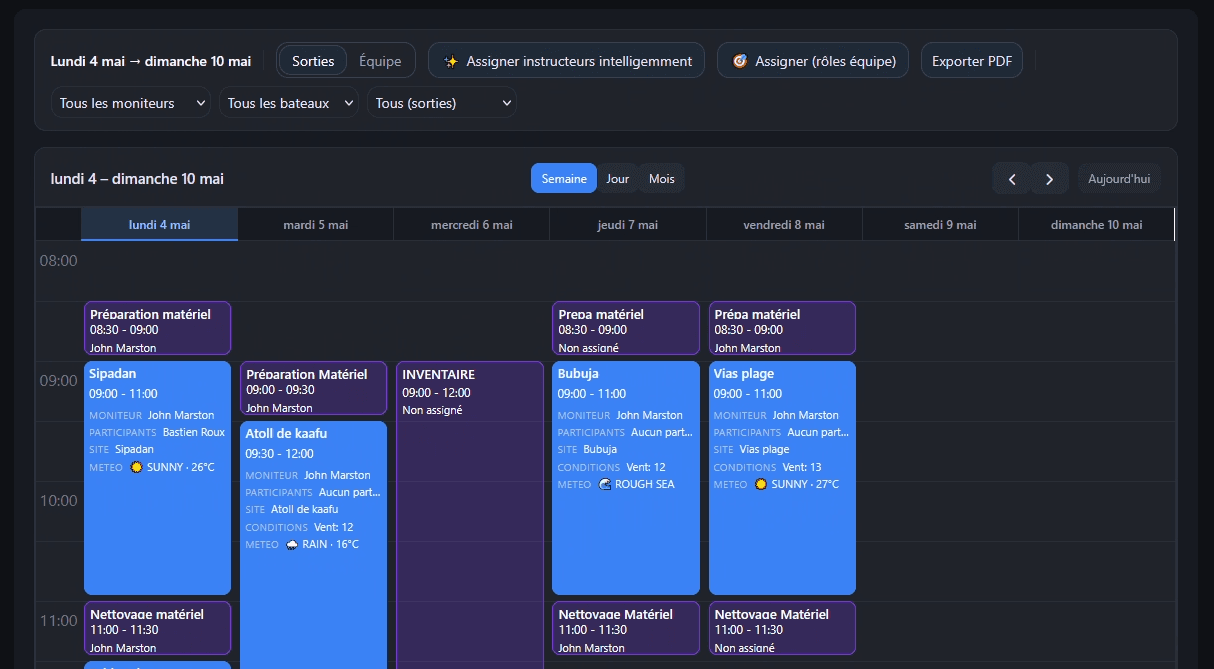1214x669 pixels.
Task: Open Monday's Préparation matériel 08:30 event
Action: coord(158,328)
